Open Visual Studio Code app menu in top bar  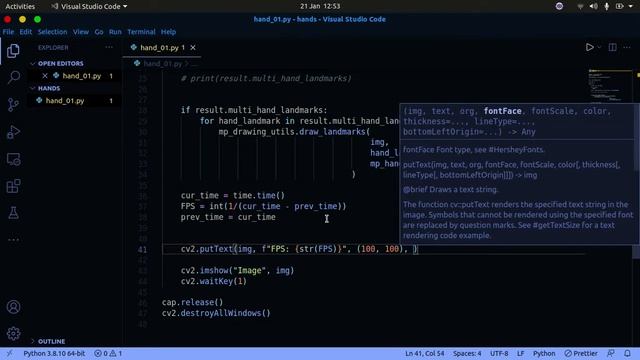click(x=89, y=7)
